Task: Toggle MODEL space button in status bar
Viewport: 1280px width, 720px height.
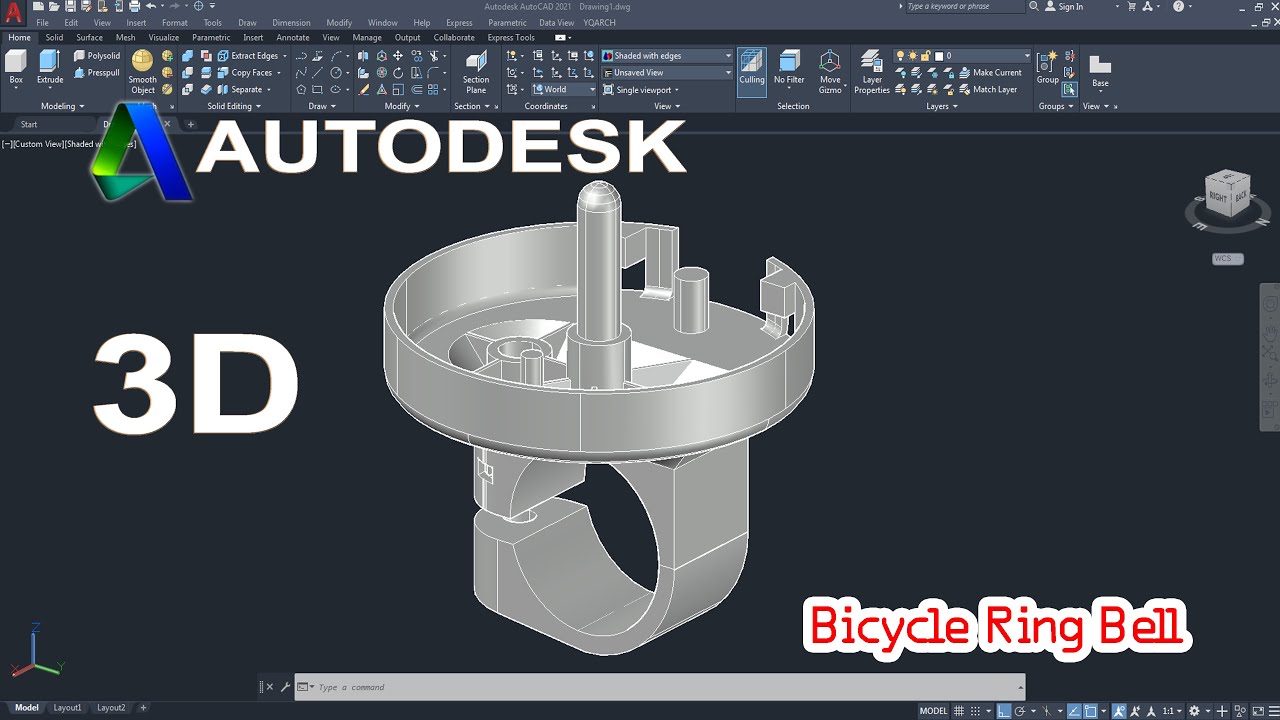Action: [933, 710]
